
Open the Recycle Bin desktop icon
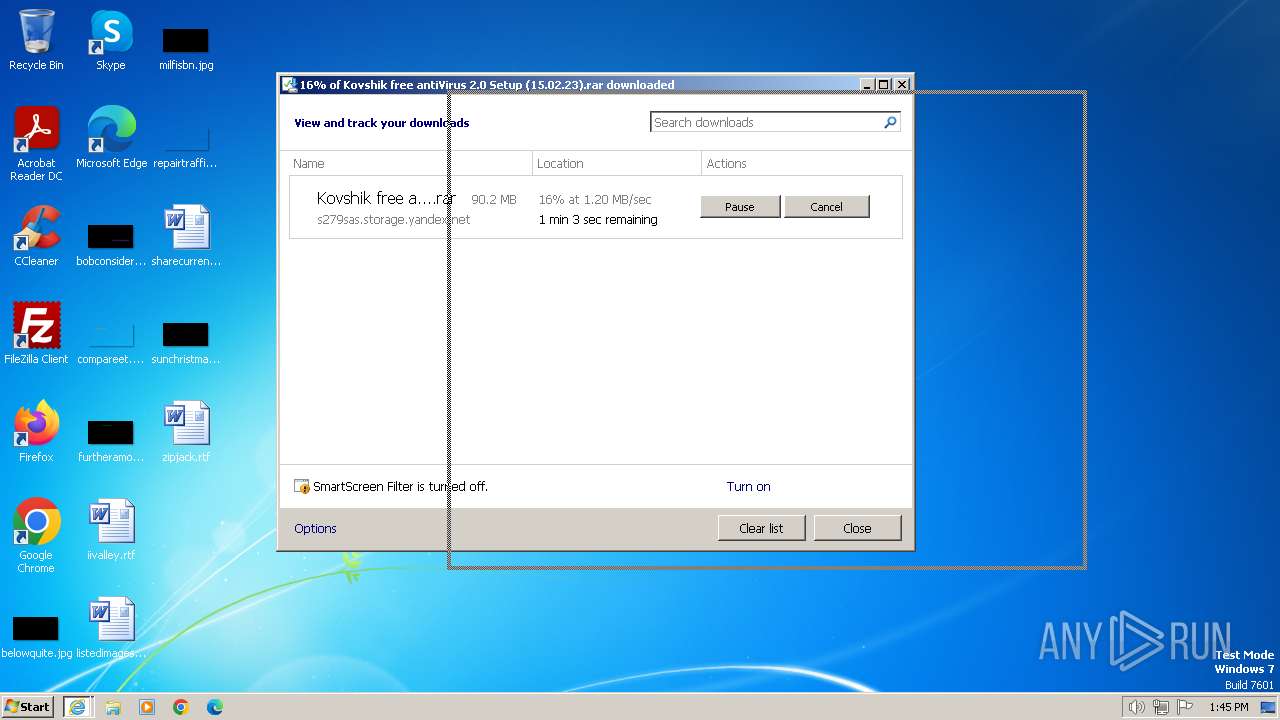[36, 40]
